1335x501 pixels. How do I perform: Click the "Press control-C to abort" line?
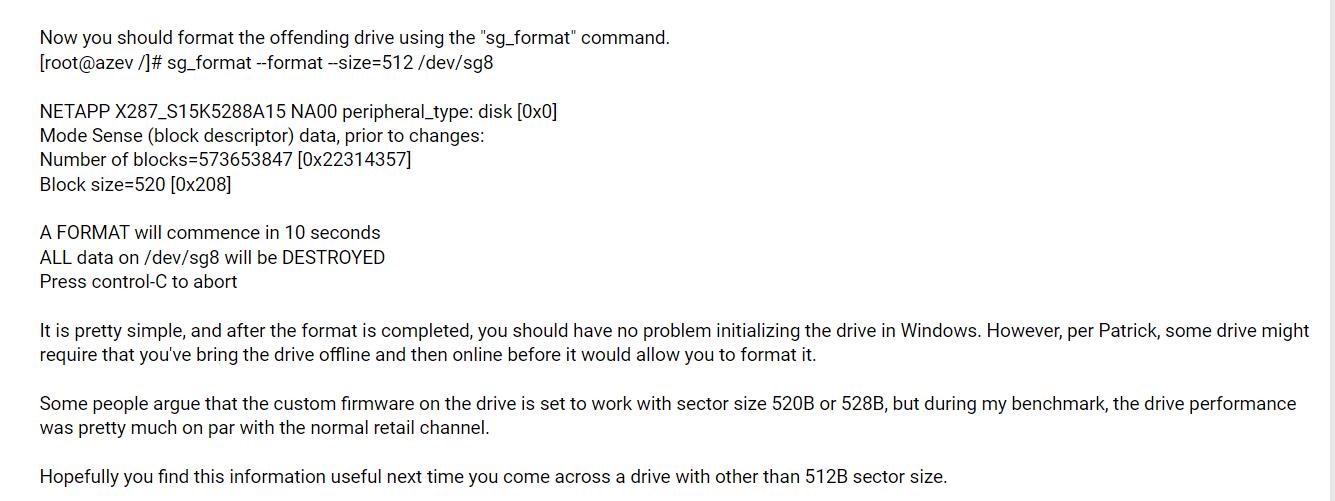click(138, 281)
